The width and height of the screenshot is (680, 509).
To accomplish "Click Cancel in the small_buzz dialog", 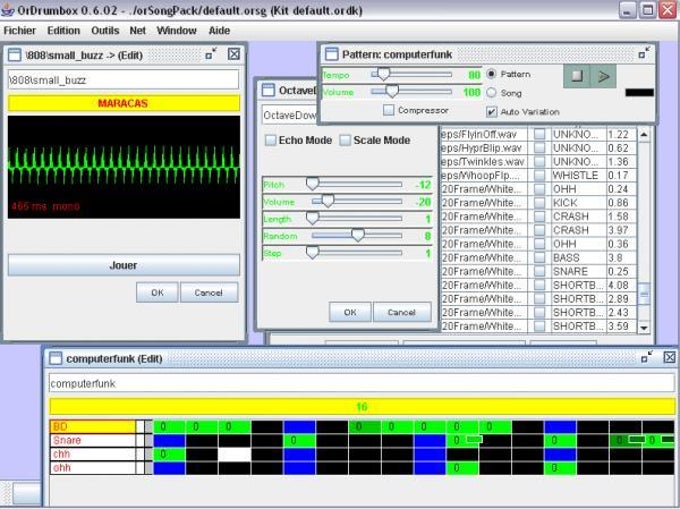I will 208,293.
